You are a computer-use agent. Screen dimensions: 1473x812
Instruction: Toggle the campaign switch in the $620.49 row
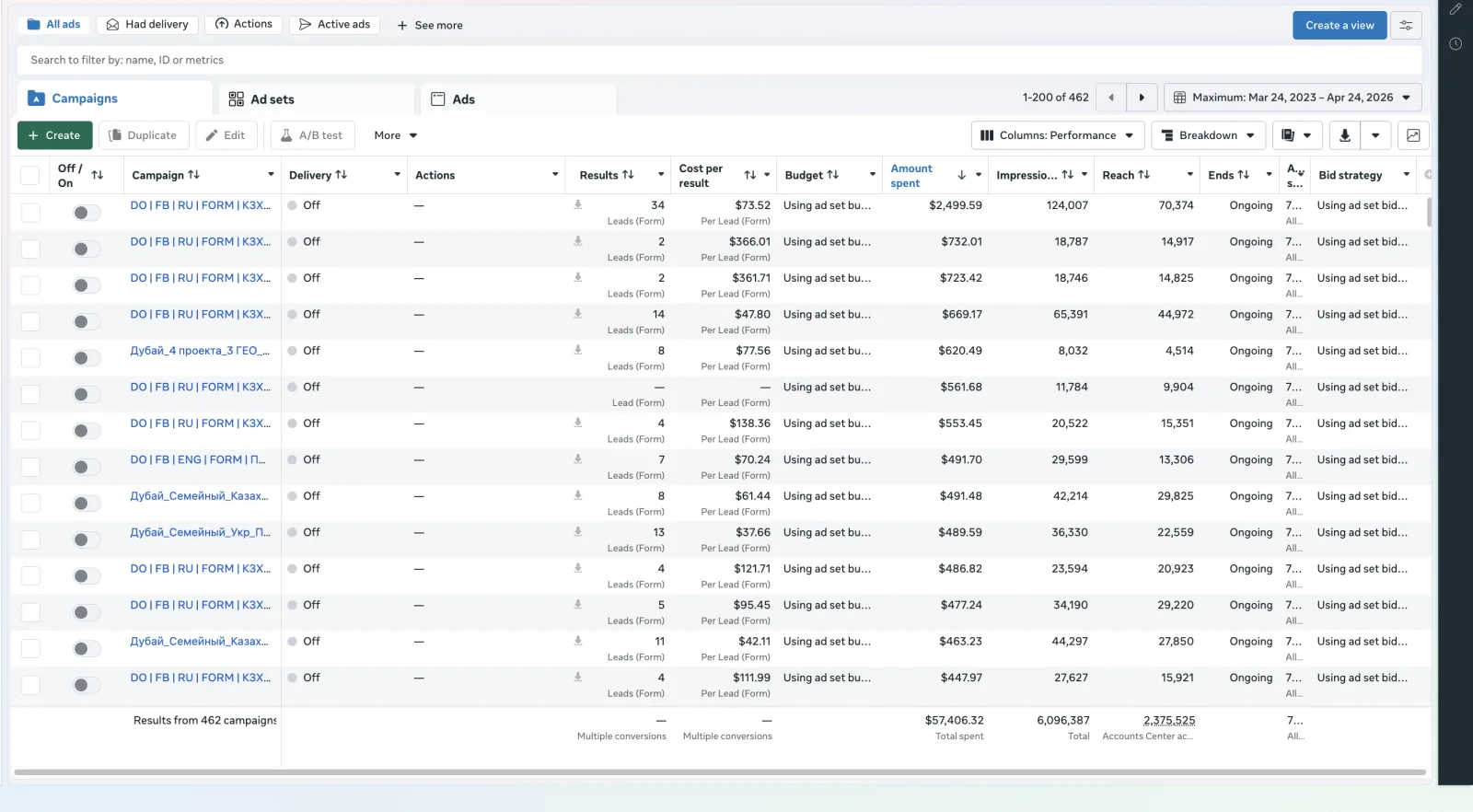pos(87,358)
